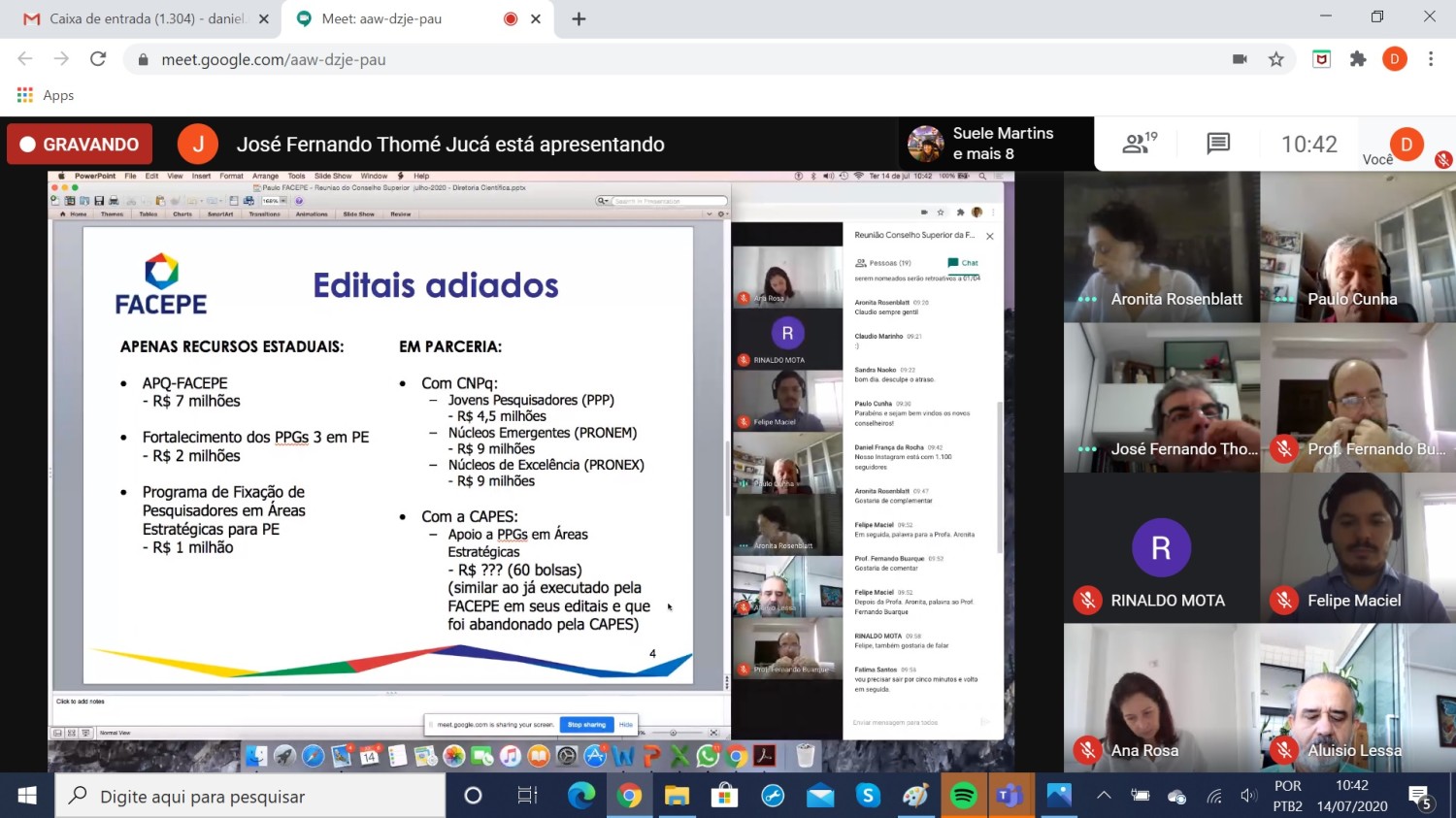Viewport: 1456px width, 818px height.
Task: Open Spotify from the taskbar
Action: click(963, 796)
